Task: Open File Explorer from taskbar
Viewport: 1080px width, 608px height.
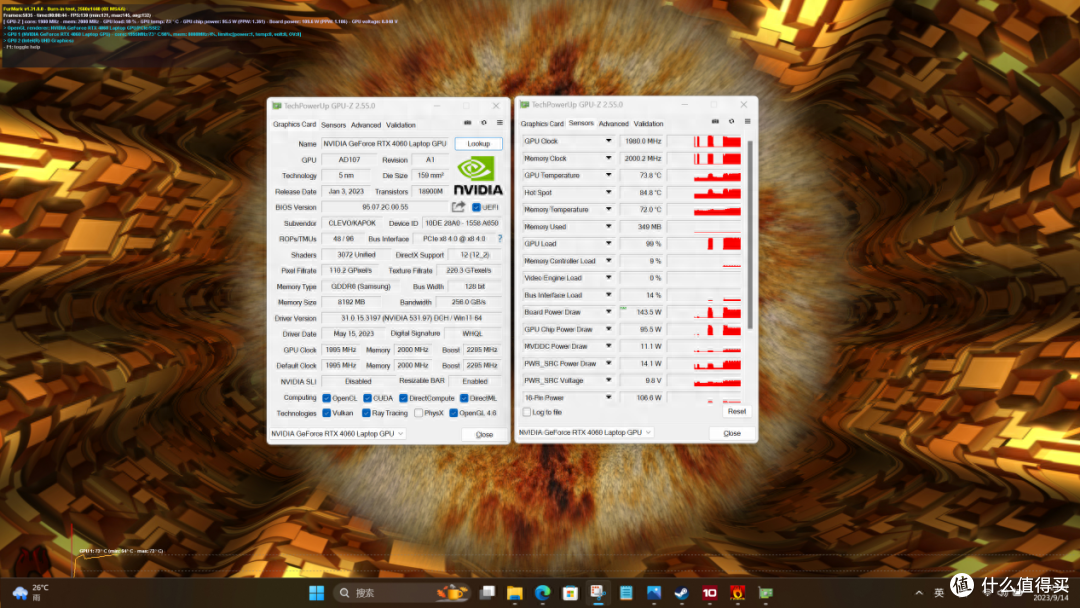Action: pos(515,593)
